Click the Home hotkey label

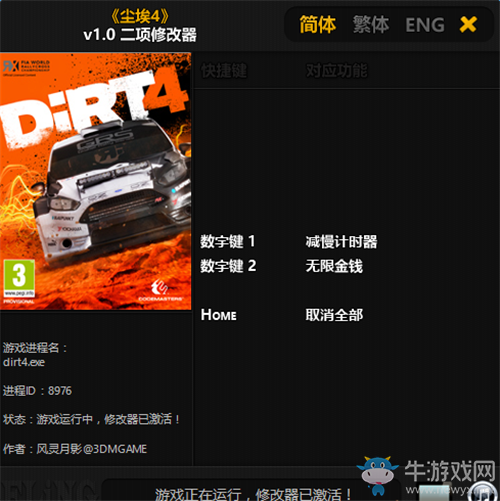[219, 315]
